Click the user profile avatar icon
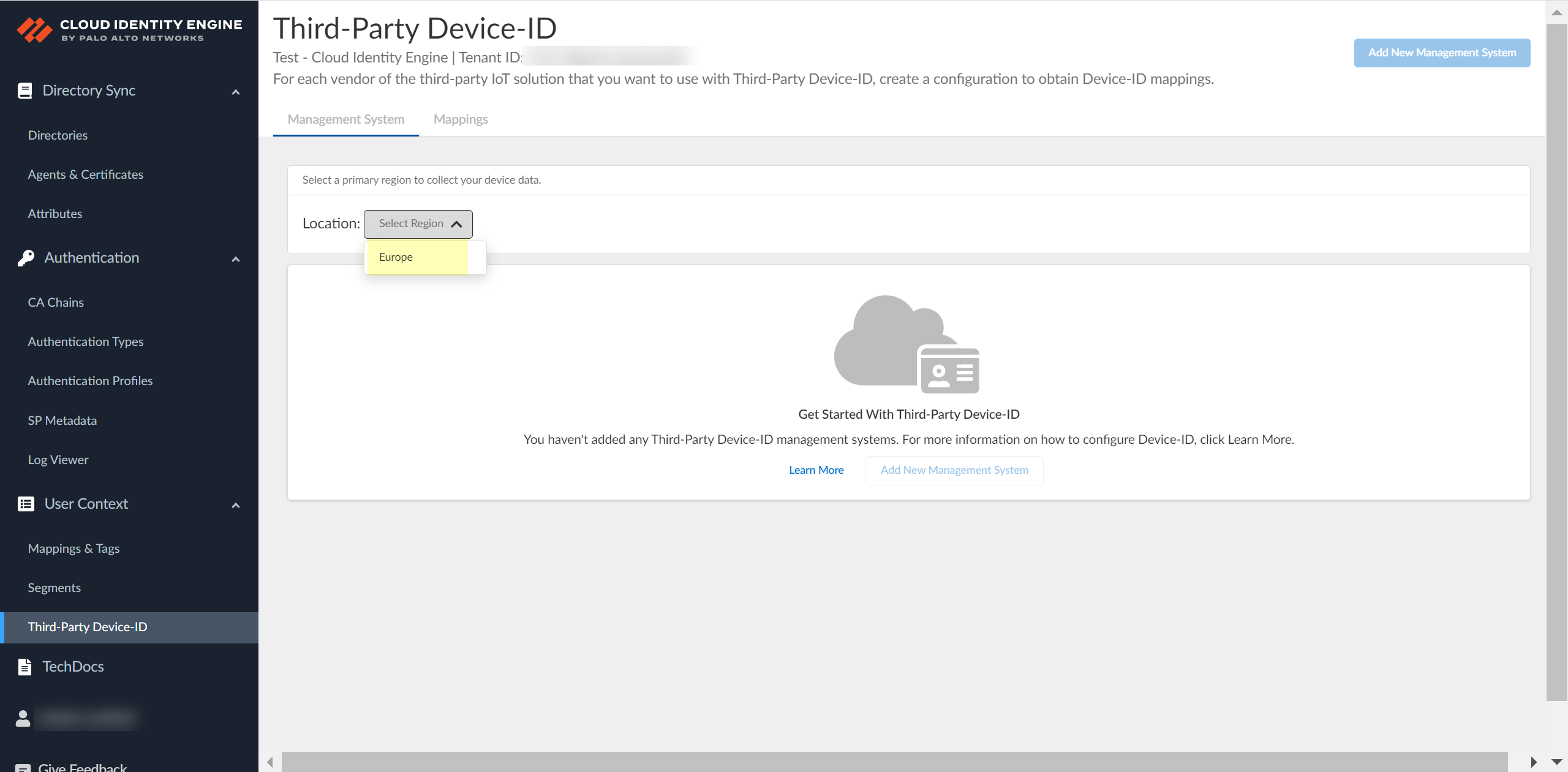 23,718
